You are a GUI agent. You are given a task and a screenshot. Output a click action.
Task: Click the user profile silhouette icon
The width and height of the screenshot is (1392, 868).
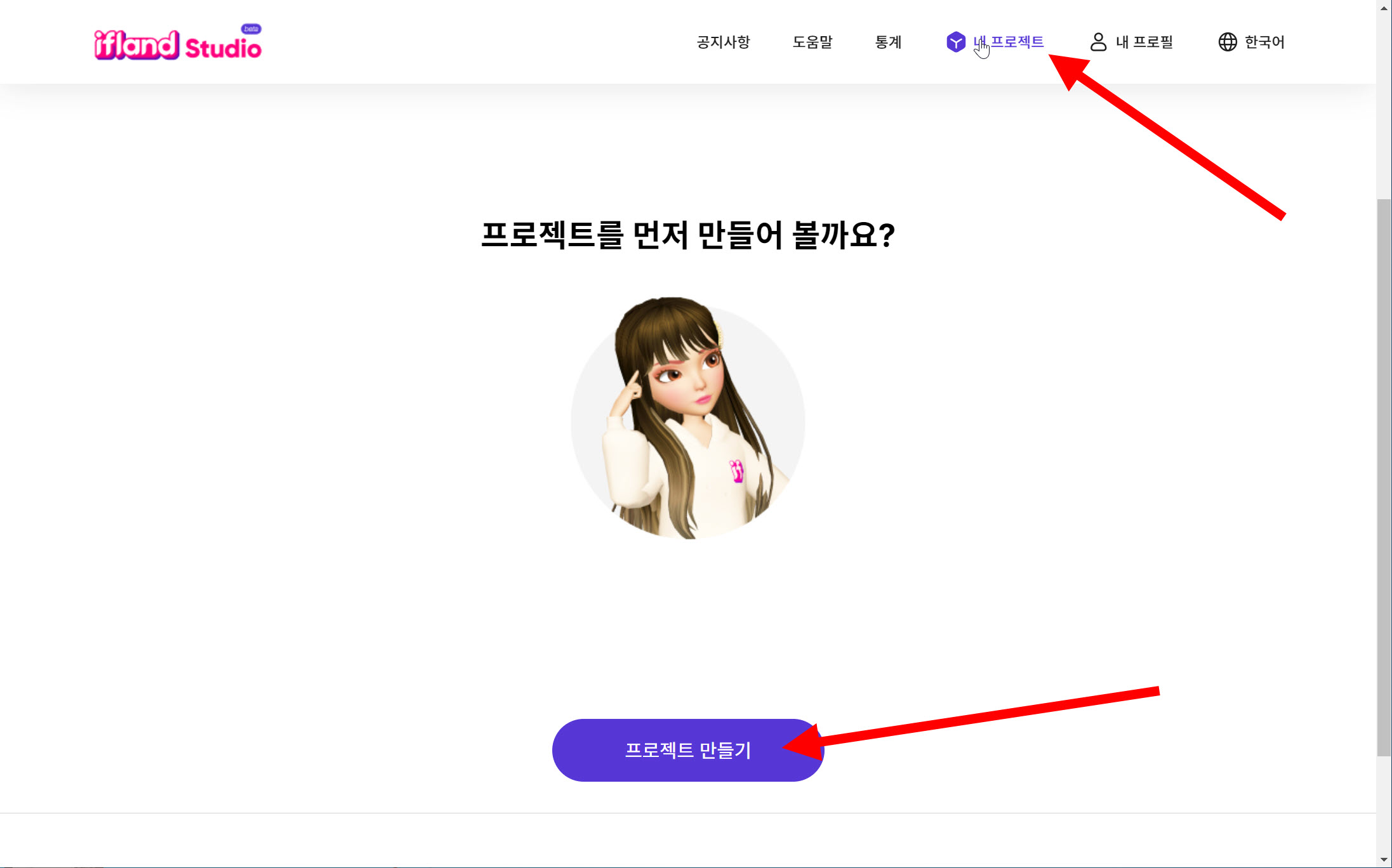[1098, 42]
